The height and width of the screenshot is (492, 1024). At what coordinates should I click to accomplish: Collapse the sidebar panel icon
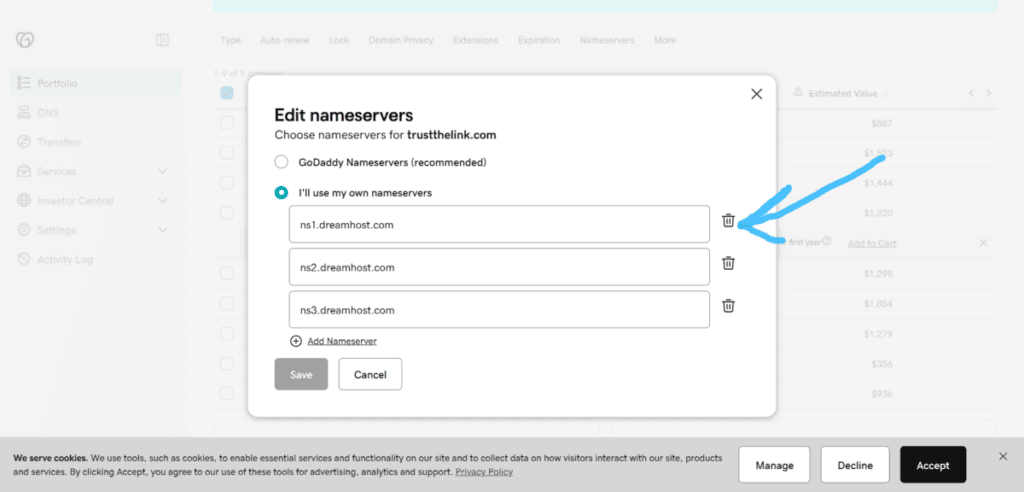pos(163,40)
